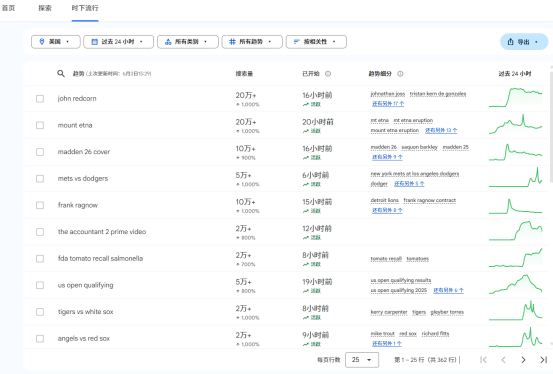Go to the next page of results
The height and width of the screenshot is (374, 553).
pos(523,360)
